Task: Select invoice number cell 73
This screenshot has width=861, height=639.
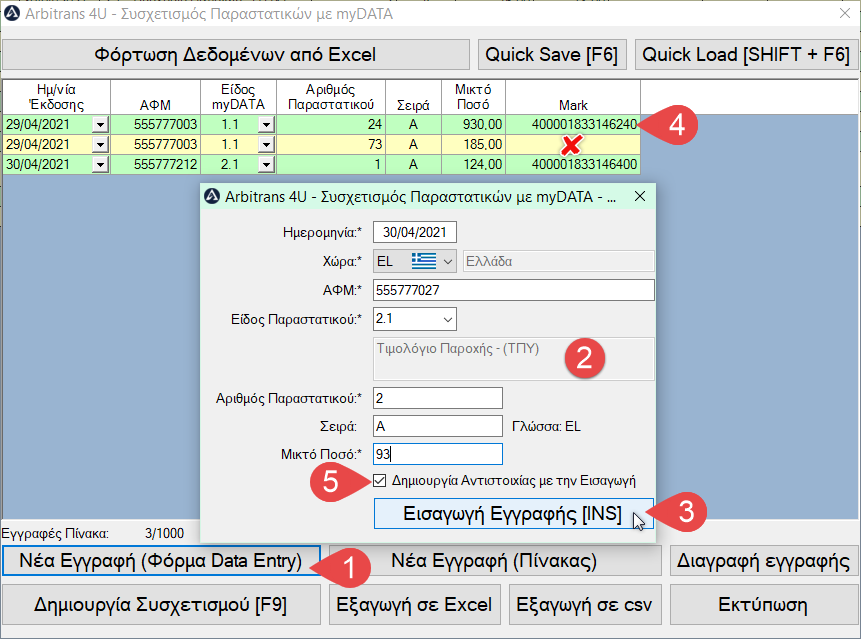Action: [x=331, y=144]
